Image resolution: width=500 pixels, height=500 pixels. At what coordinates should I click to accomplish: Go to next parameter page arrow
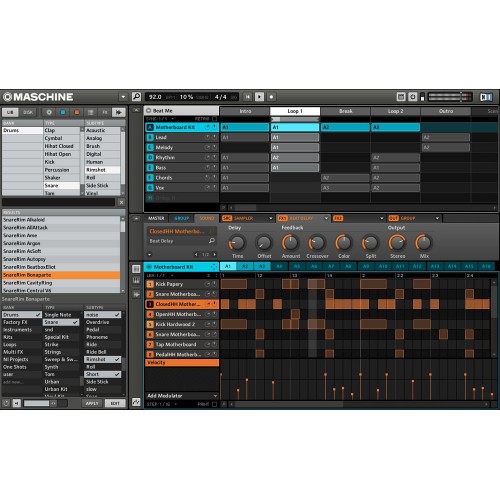(x=214, y=255)
